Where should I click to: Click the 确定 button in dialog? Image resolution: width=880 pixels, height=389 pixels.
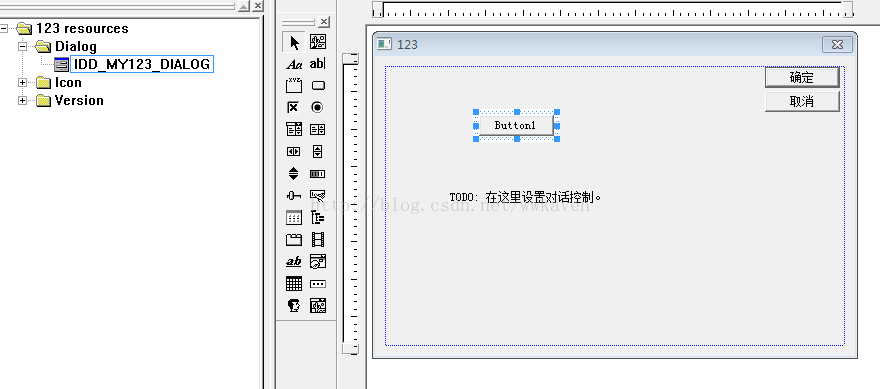pyautogui.click(x=802, y=77)
